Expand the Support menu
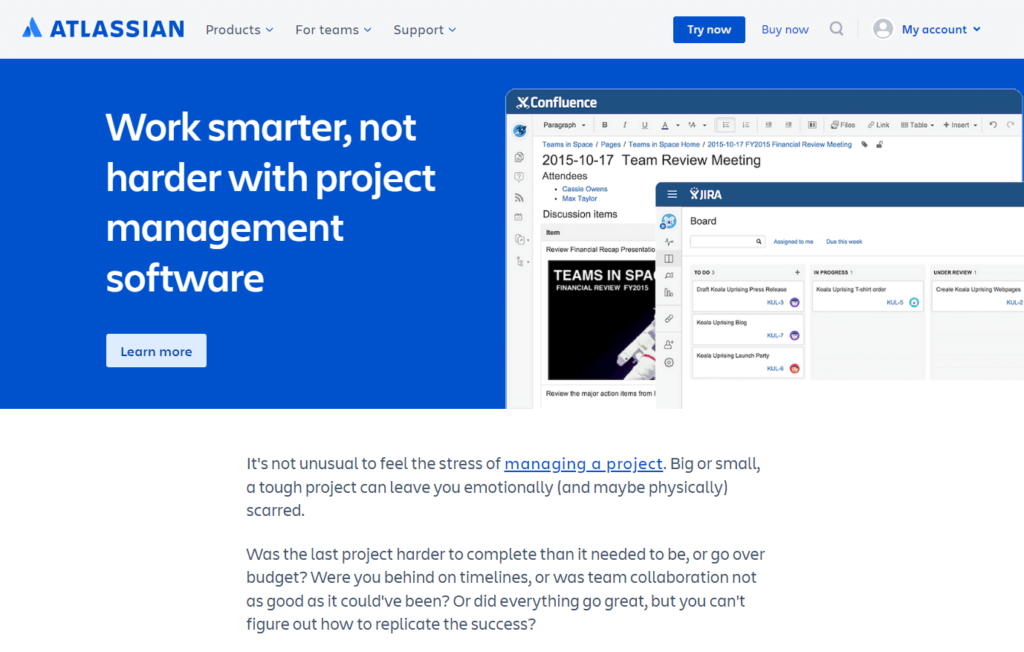The width and height of the screenshot is (1024, 652). coord(424,29)
